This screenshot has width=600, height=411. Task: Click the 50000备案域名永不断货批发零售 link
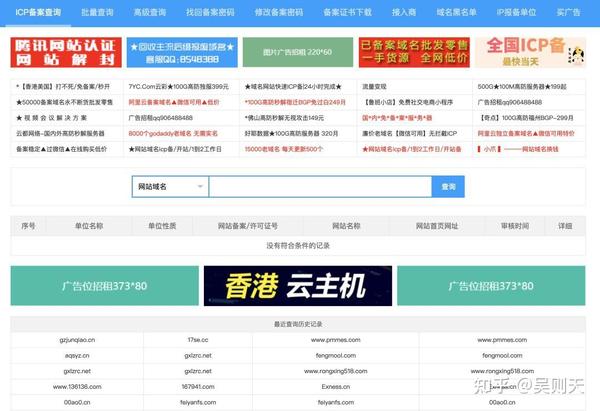point(64,102)
